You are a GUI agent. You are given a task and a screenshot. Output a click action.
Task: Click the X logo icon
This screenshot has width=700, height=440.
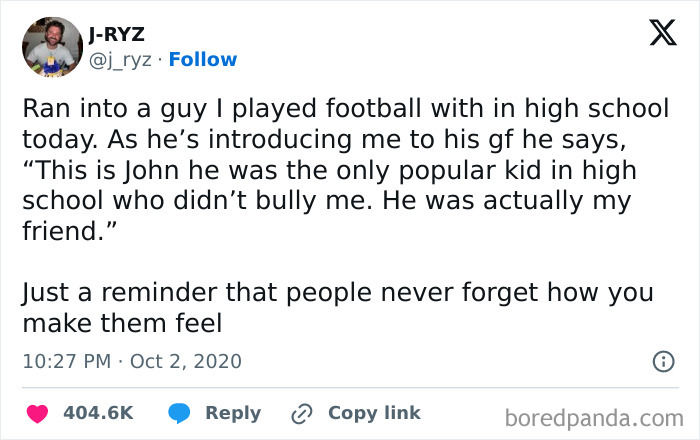(656, 35)
